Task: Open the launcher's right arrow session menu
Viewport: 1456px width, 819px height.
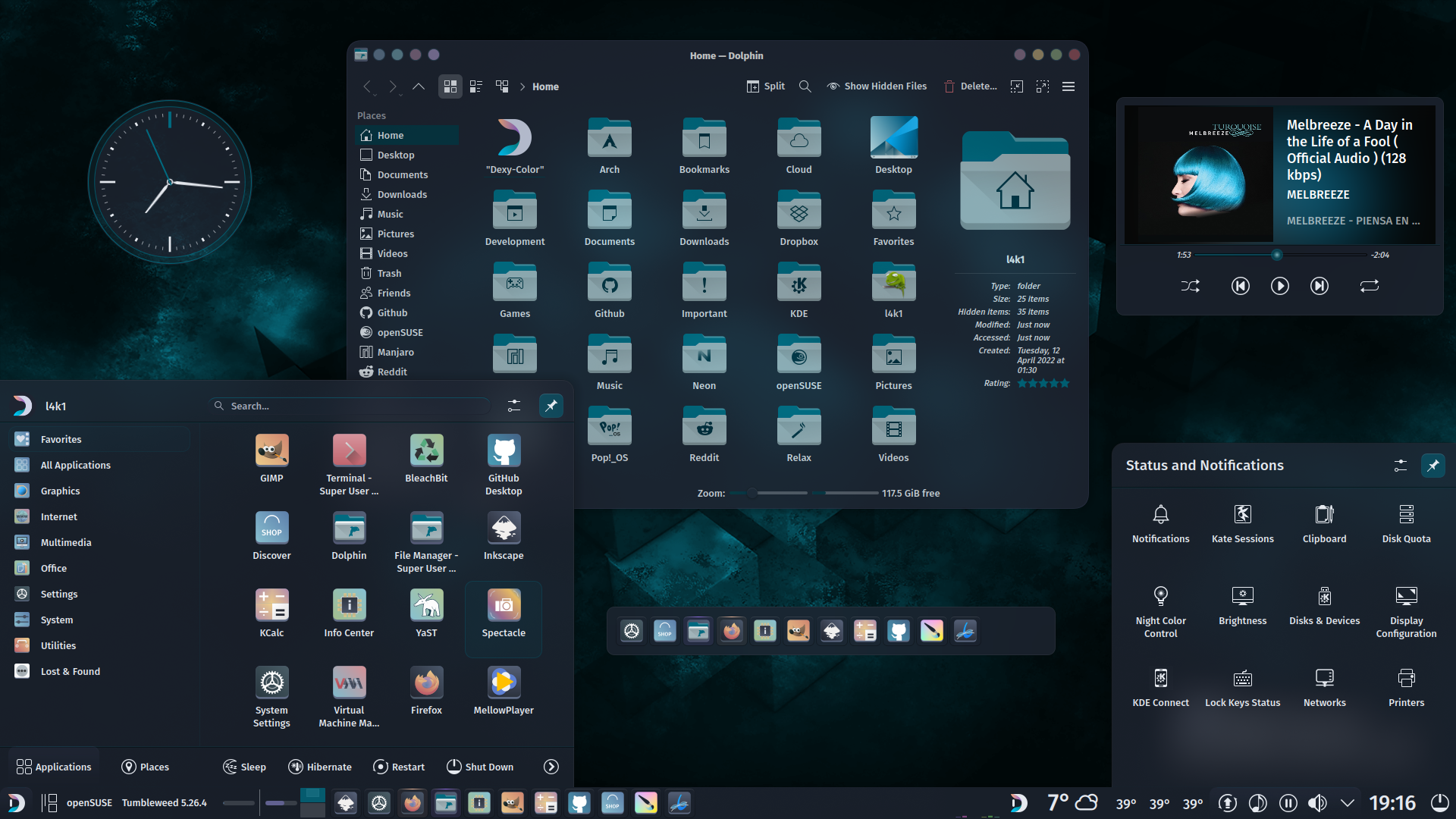Action: click(x=551, y=767)
